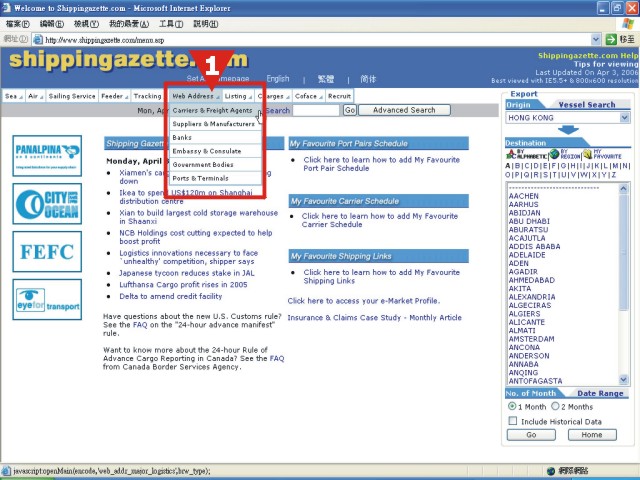
Task: Filter destinations by letter Z
Action: [x=613, y=175]
